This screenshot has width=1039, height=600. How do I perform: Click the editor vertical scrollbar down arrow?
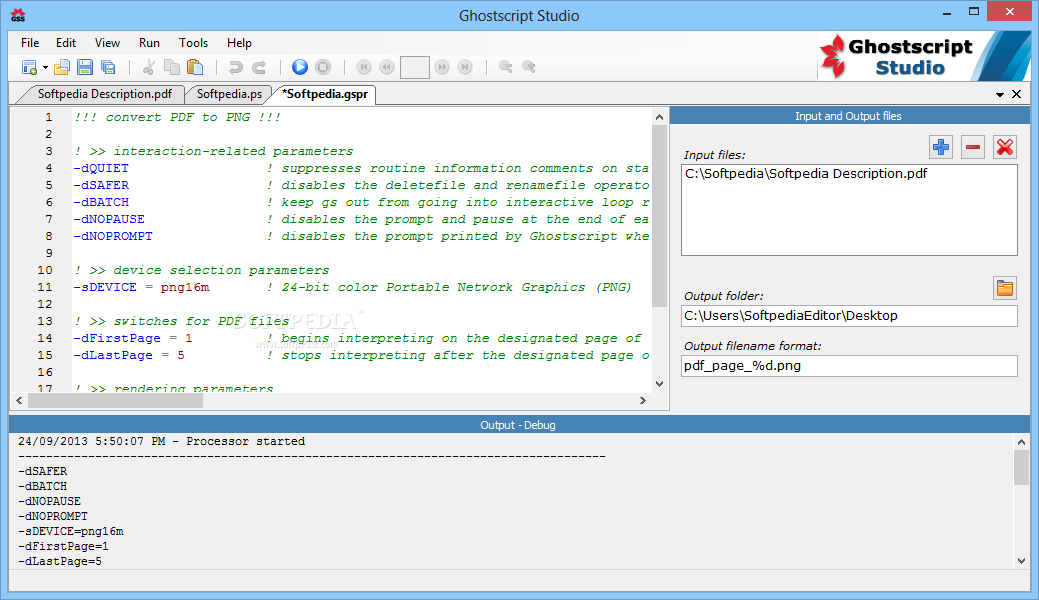click(659, 383)
